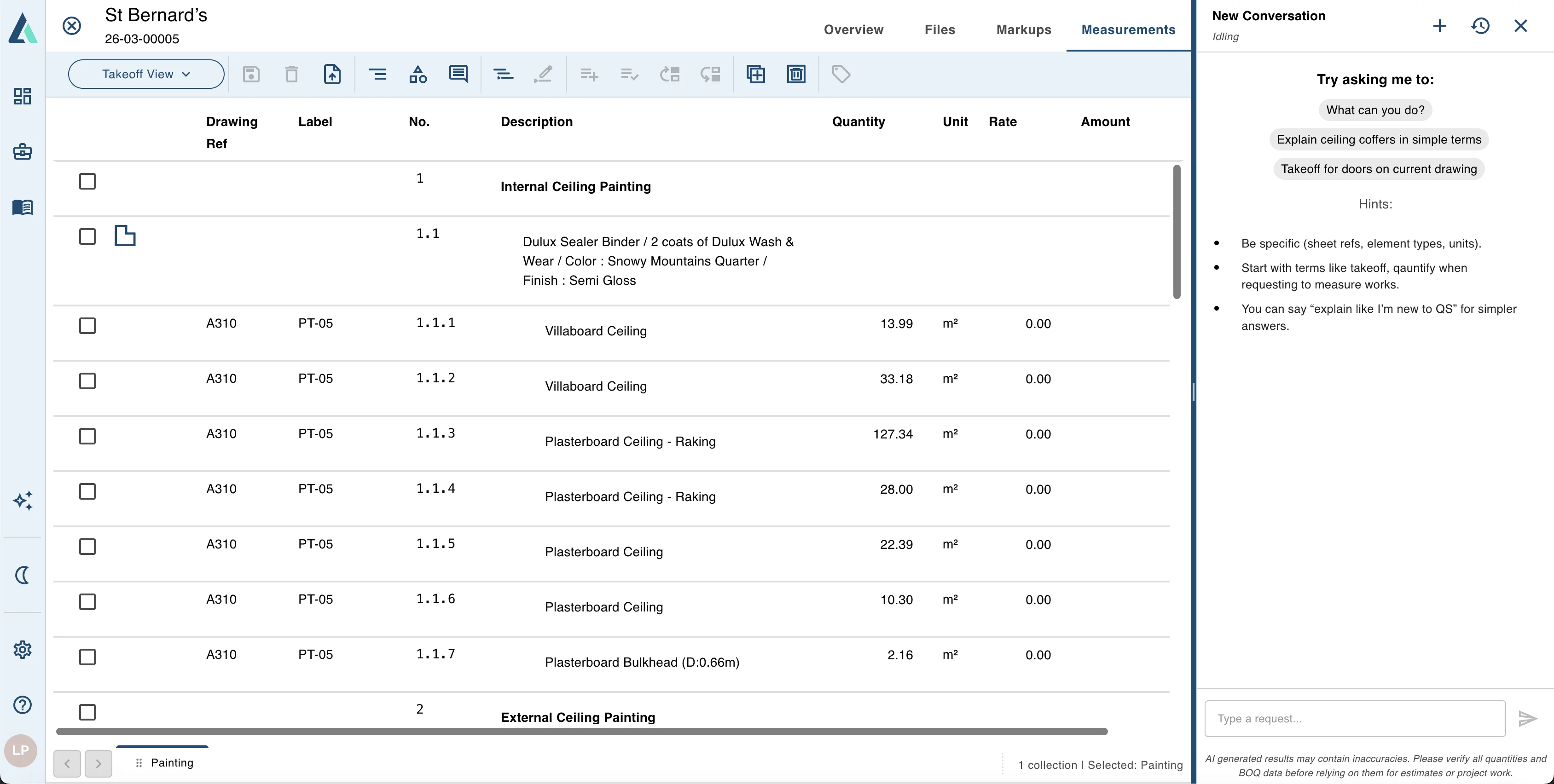Check the row 1.1.2 Villaboard Ceiling checkbox
The image size is (1554, 784).
[87, 381]
